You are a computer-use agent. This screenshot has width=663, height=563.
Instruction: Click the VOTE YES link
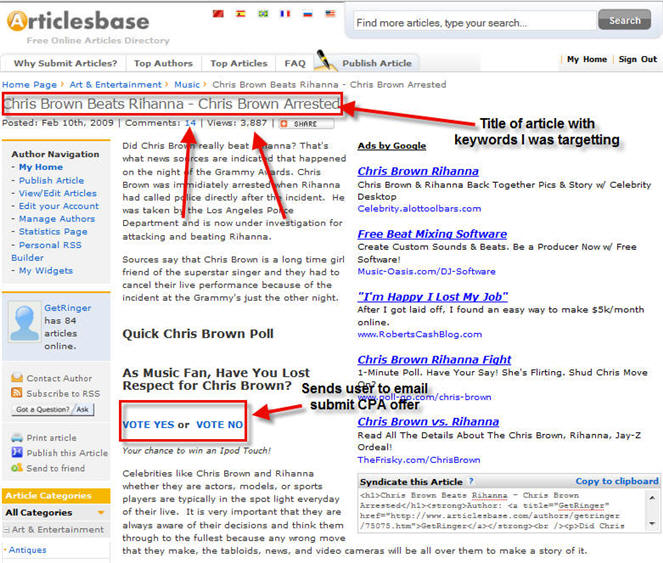tap(148, 425)
